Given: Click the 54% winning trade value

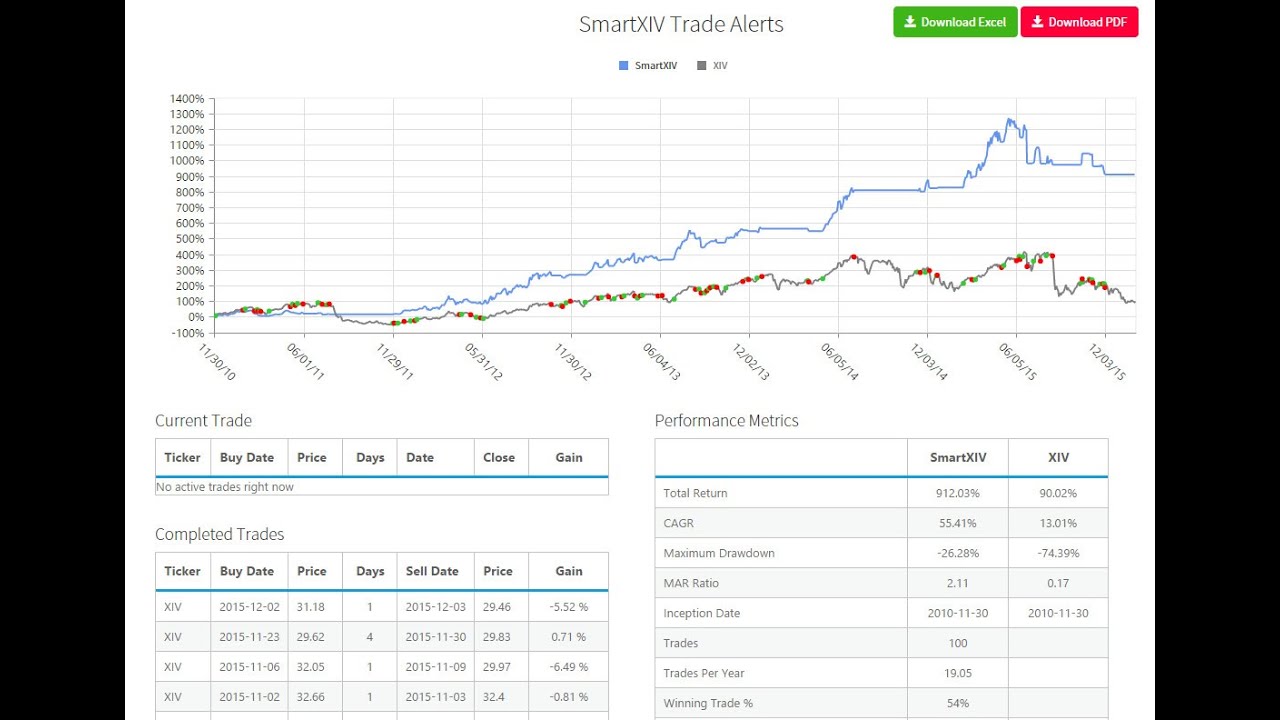Looking at the screenshot, I should click(x=958, y=703).
